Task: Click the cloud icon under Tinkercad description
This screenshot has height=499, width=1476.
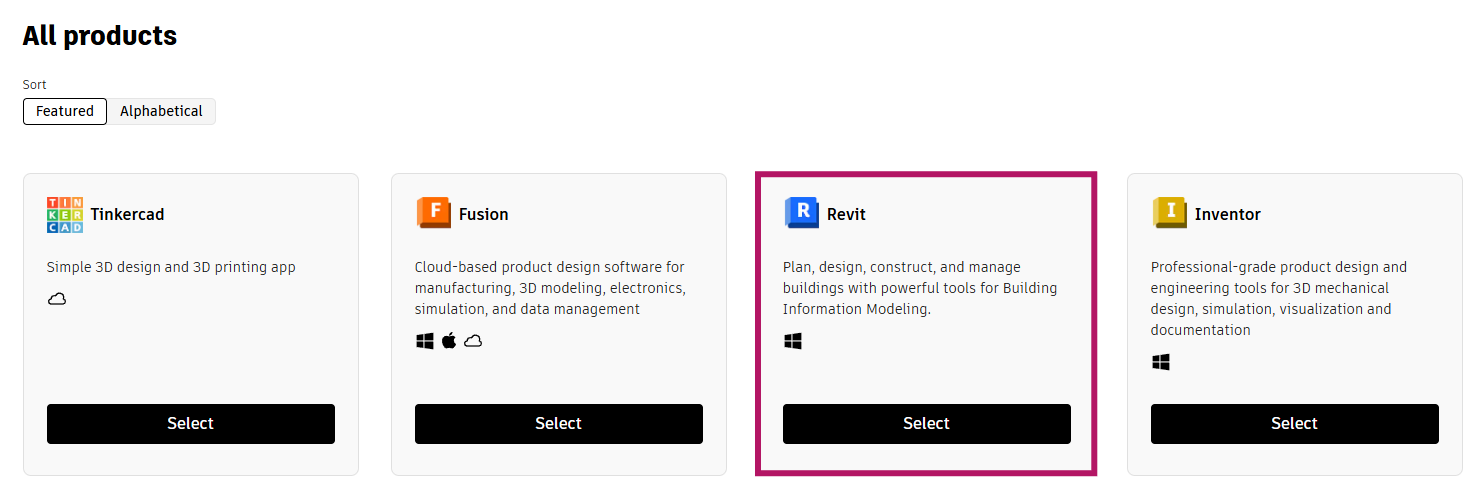Action: click(57, 299)
